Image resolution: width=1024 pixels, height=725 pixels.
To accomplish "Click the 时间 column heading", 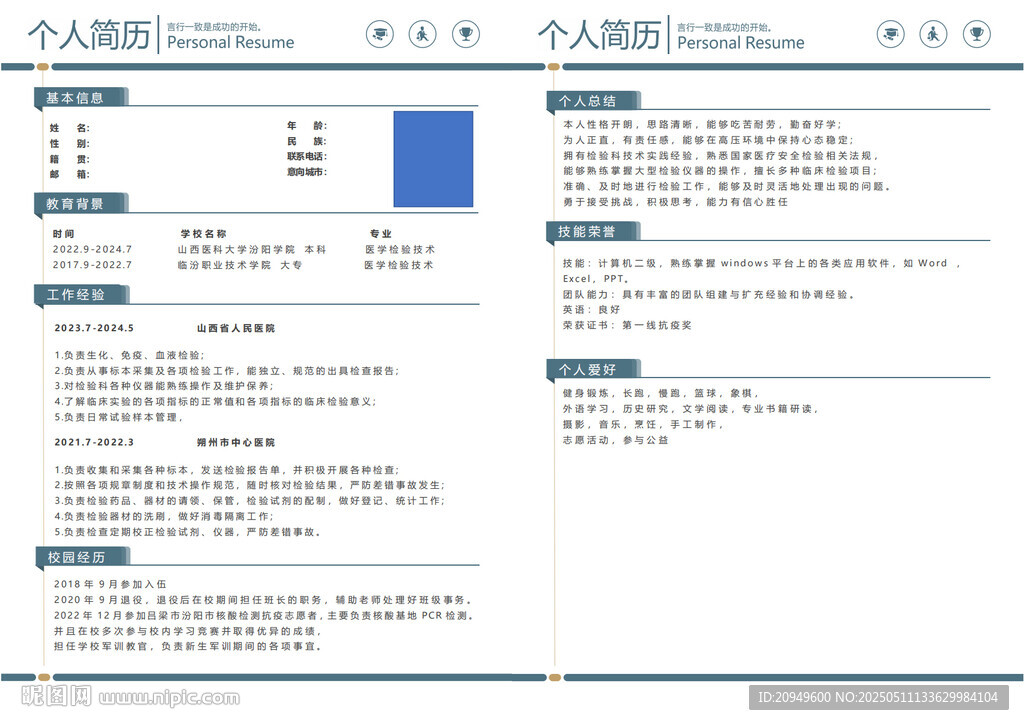I will [x=63, y=234].
